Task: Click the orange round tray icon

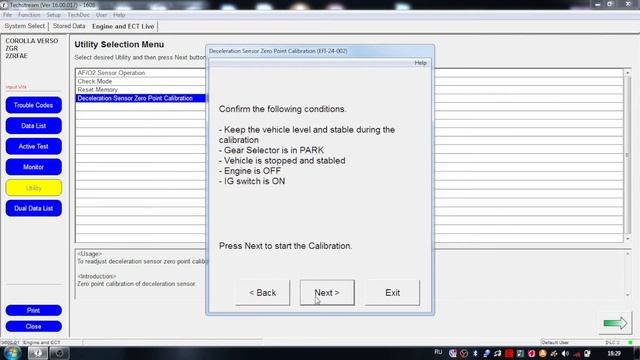Action: point(542,353)
